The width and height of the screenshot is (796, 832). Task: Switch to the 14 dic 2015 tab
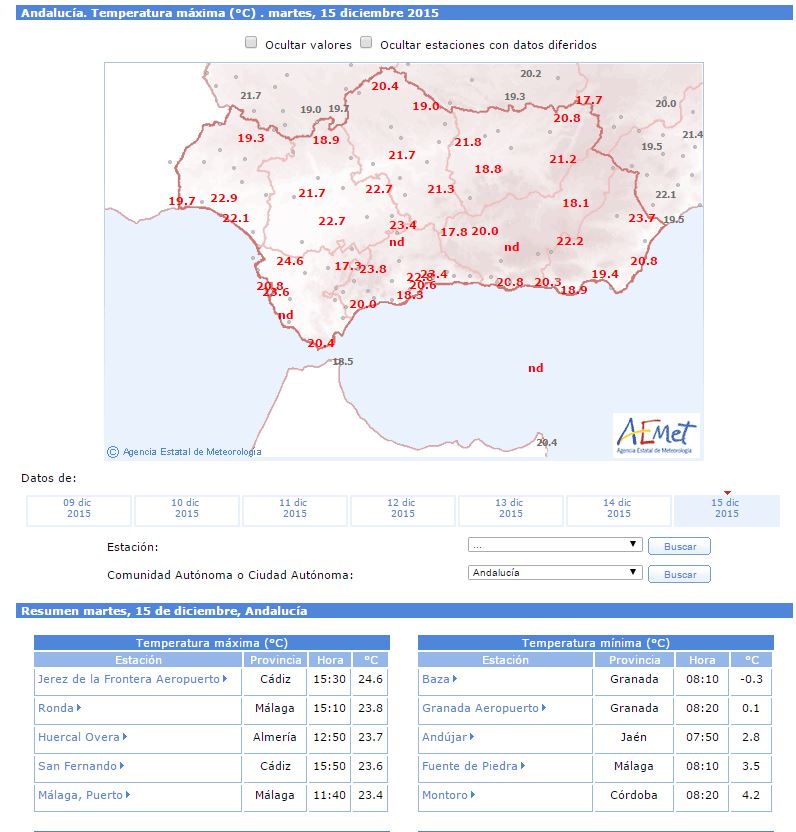(x=618, y=509)
